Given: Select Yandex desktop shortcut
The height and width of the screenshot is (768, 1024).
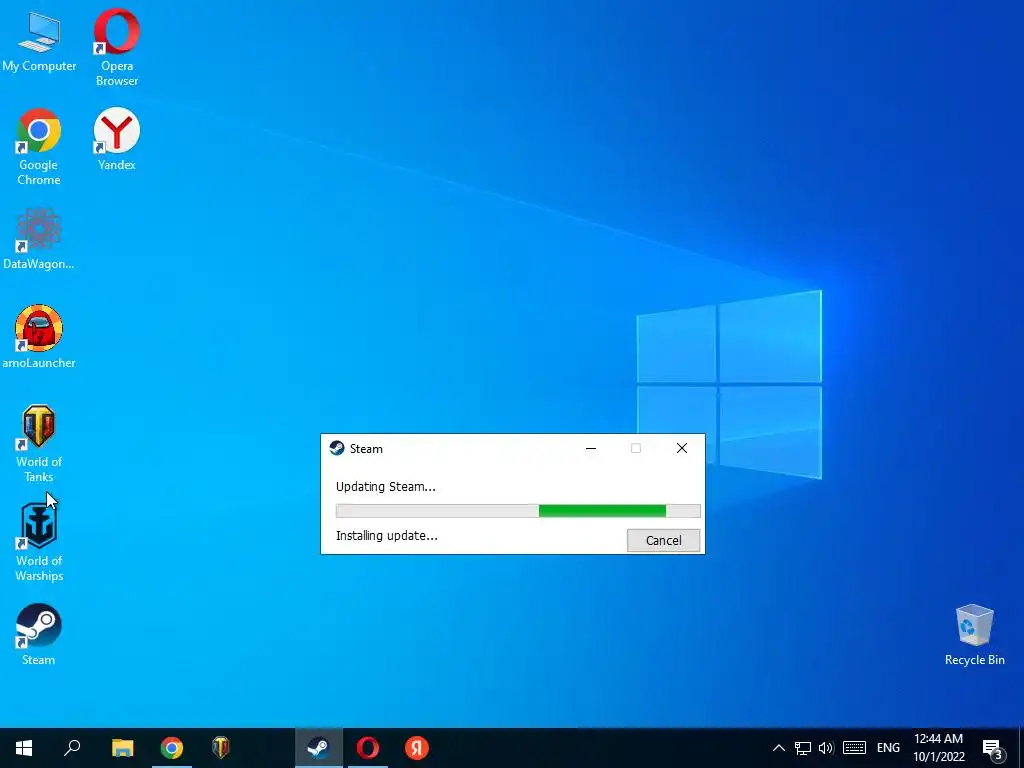Looking at the screenshot, I should (x=117, y=140).
